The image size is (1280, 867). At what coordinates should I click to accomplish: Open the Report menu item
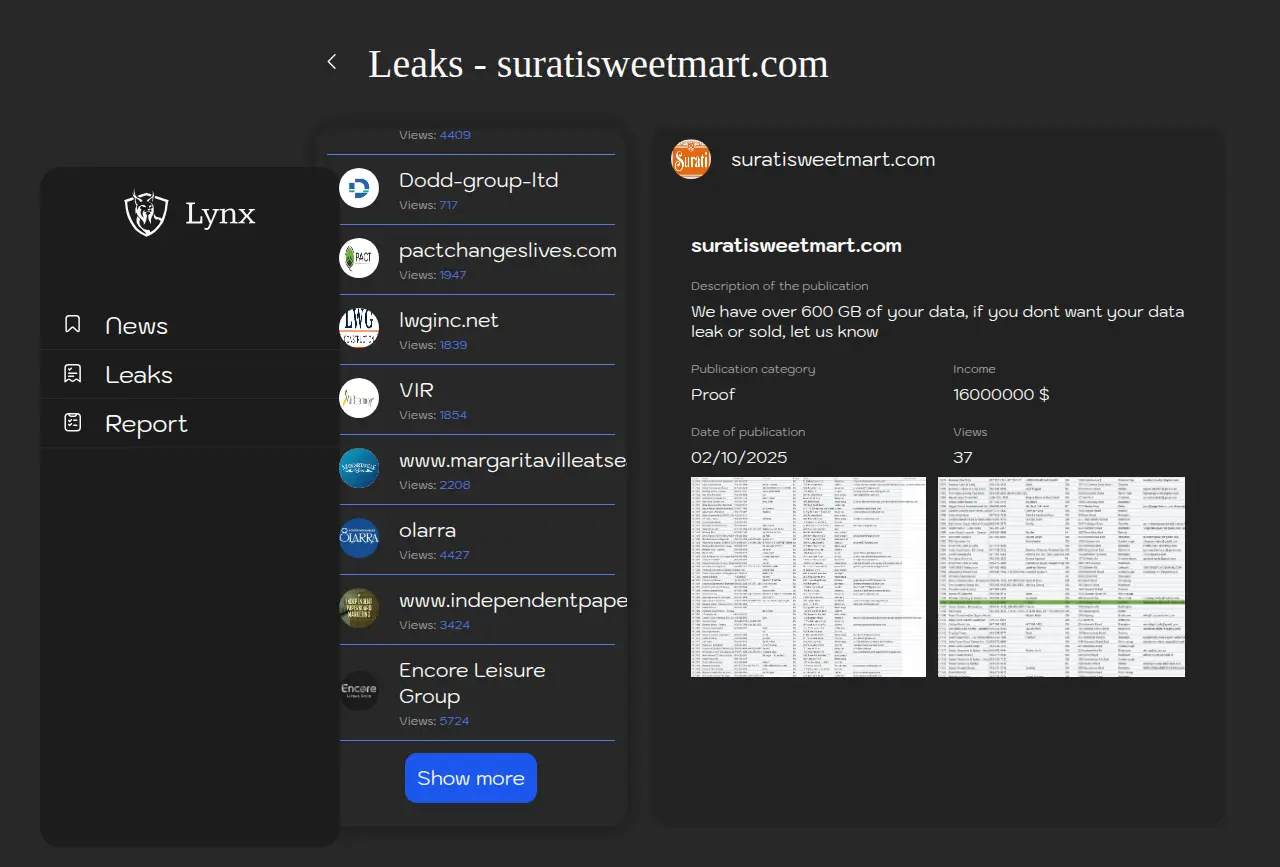point(146,424)
